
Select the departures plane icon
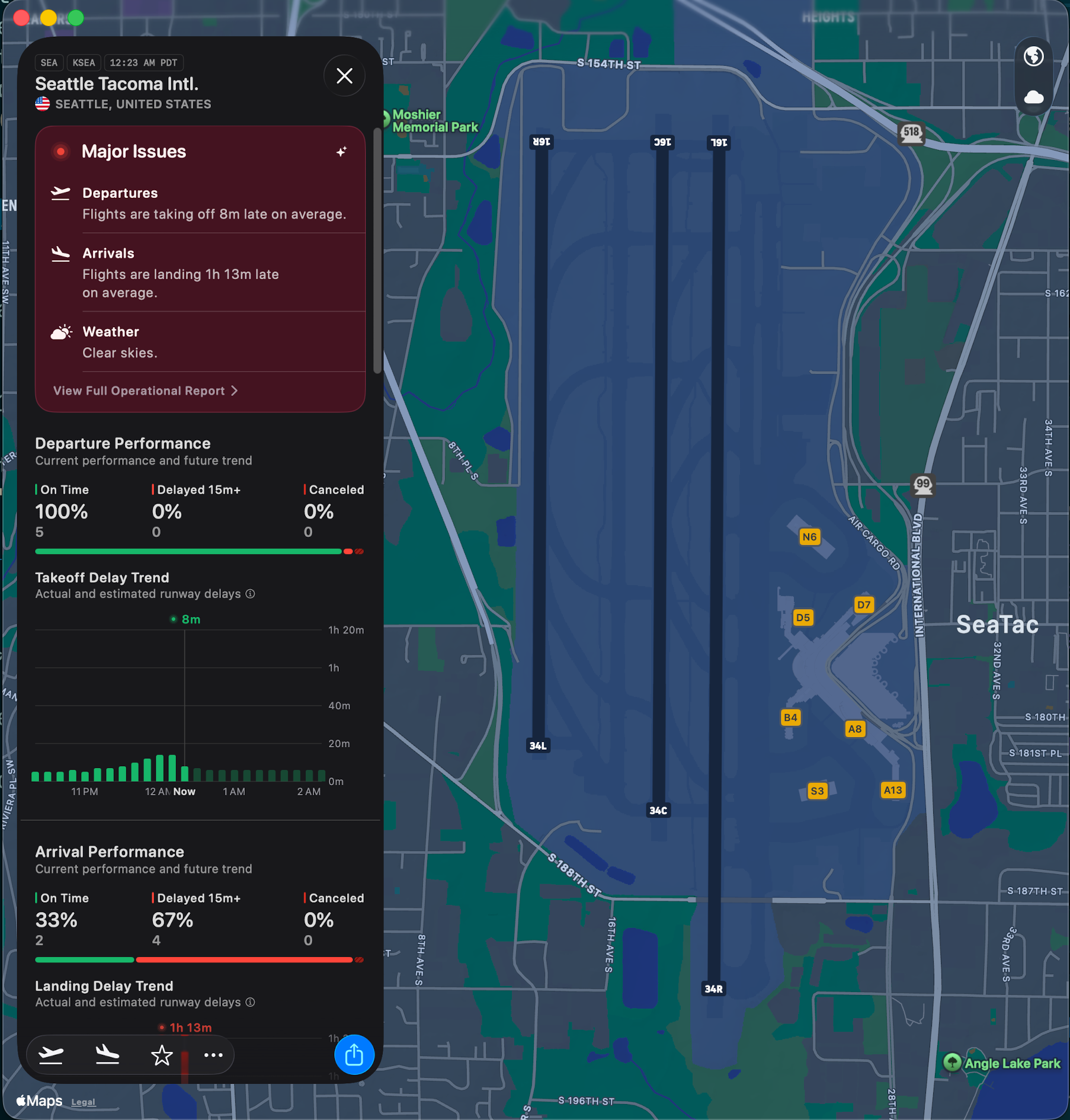click(50, 1055)
